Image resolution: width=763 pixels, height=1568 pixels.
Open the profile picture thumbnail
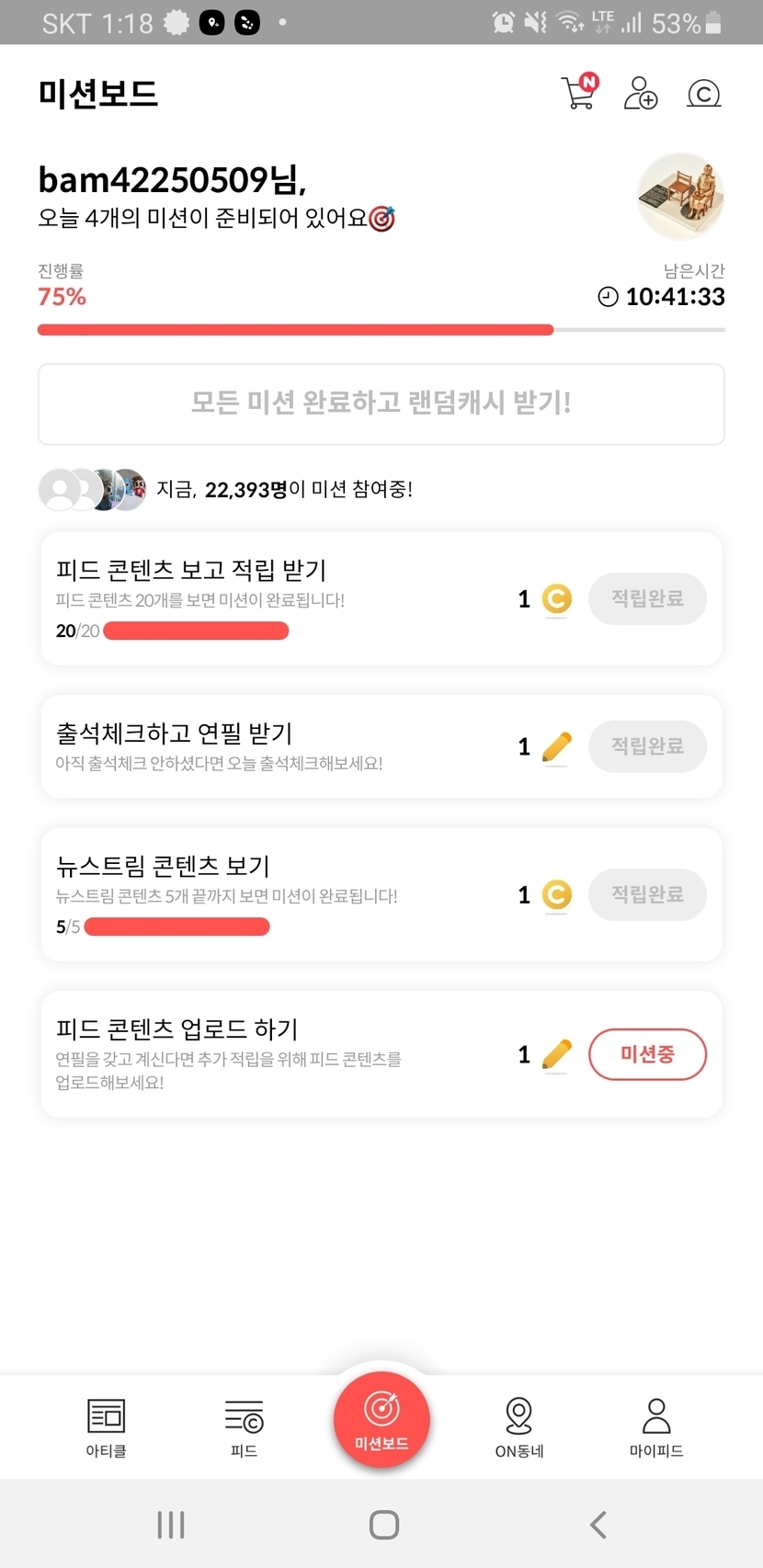click(681, 196)
